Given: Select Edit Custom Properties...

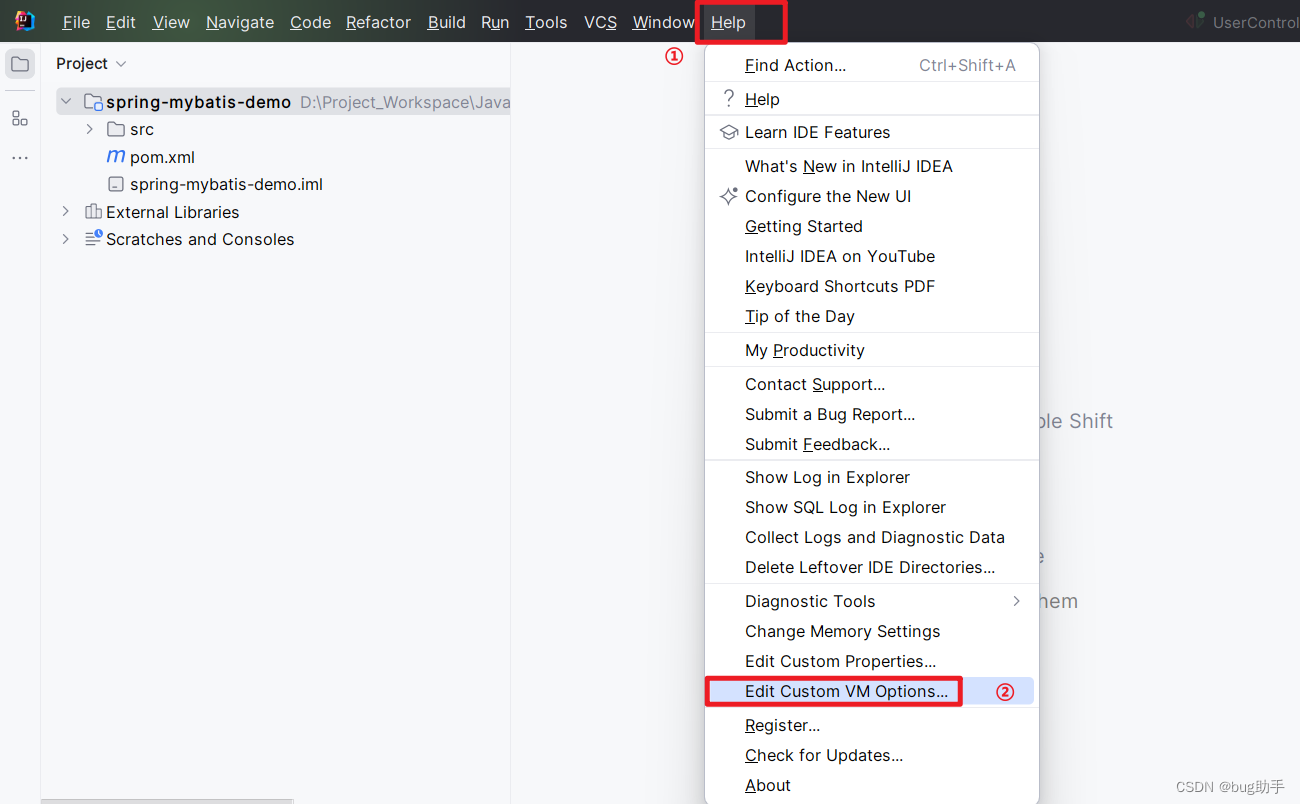Looking at the screenshot, I should [872, 661].
